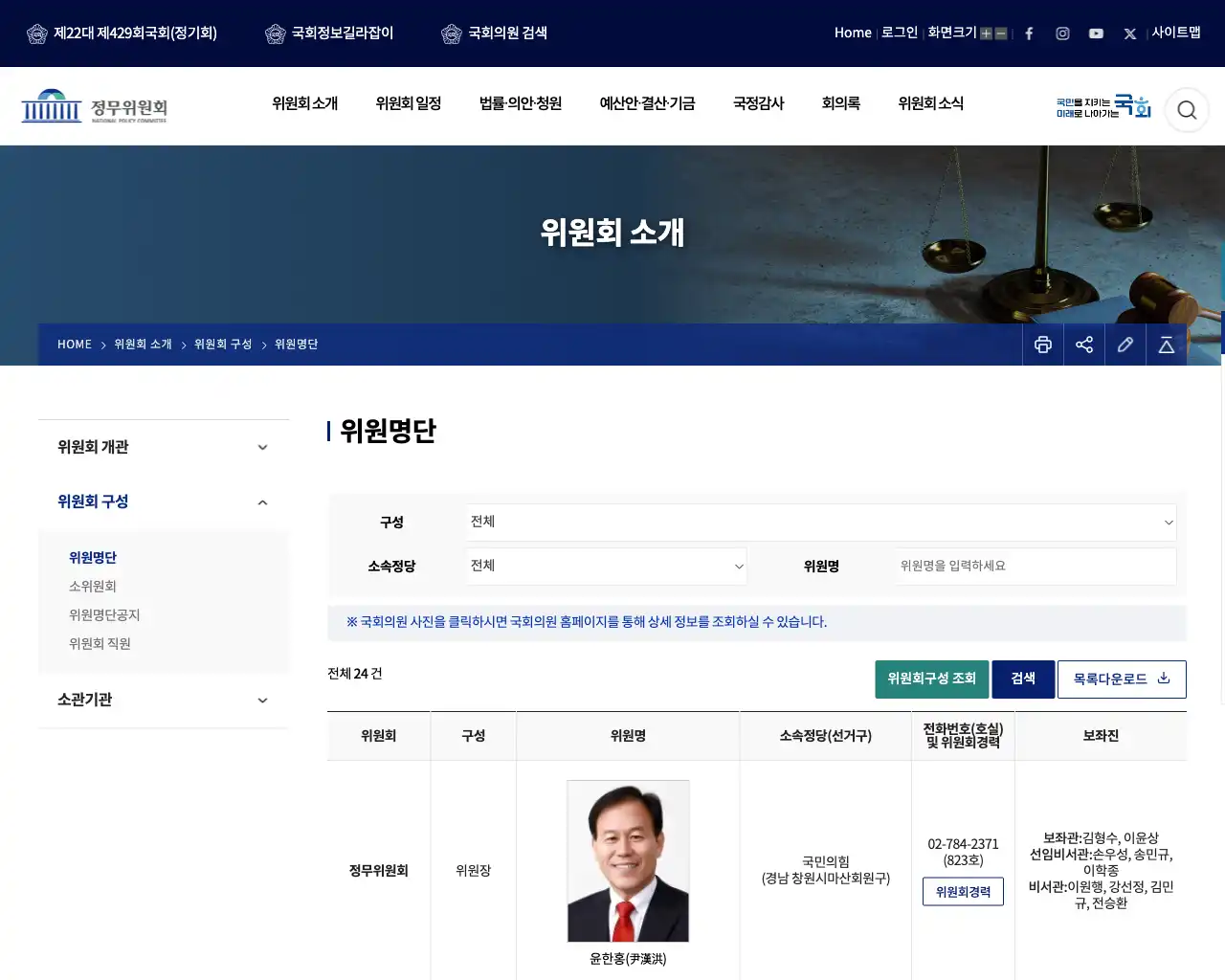Click the Home top link
This screenshot has height=980, width=1225.
point(853,33)
